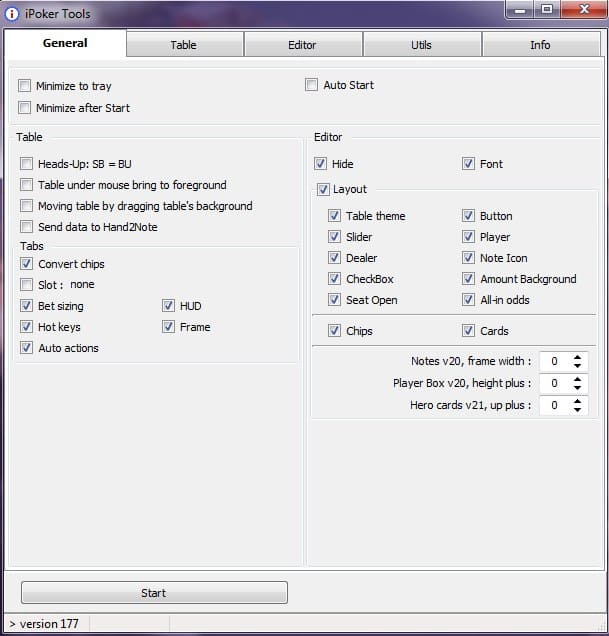This screenshot has width=609, height=636.
Task: Uncheck the Dealer option
Action: [334, 258]
